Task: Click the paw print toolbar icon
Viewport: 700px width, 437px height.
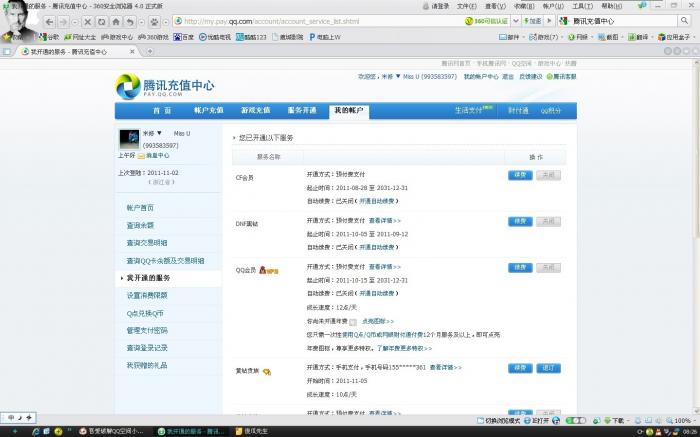Action: pyautogui.click(x=154, y=21)
